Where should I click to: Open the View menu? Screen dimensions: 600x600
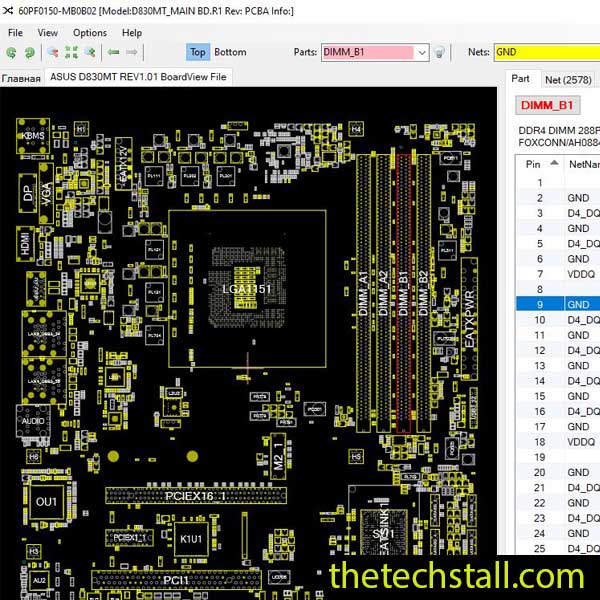tap(49, 32)
